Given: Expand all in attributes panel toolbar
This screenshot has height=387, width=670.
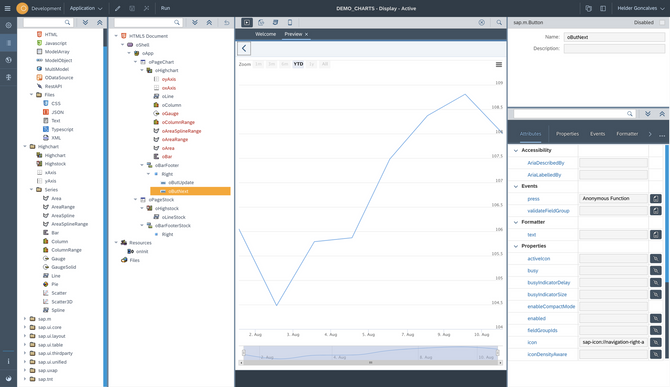Looking at the screenshot, I should (648, 114).
